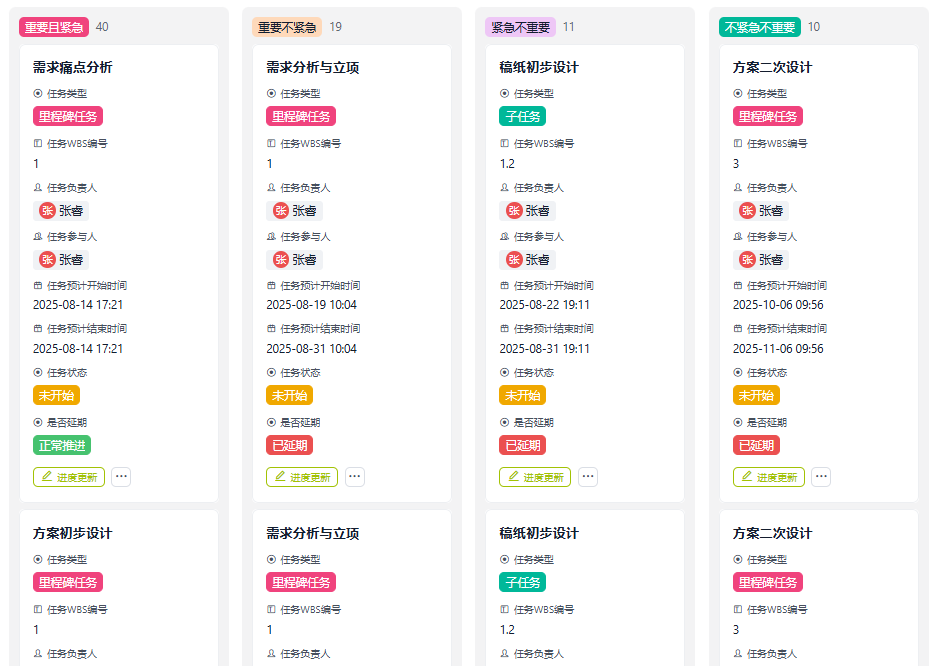Open the more options menu on the 稿纸初步设计 card

pos(588,477)
